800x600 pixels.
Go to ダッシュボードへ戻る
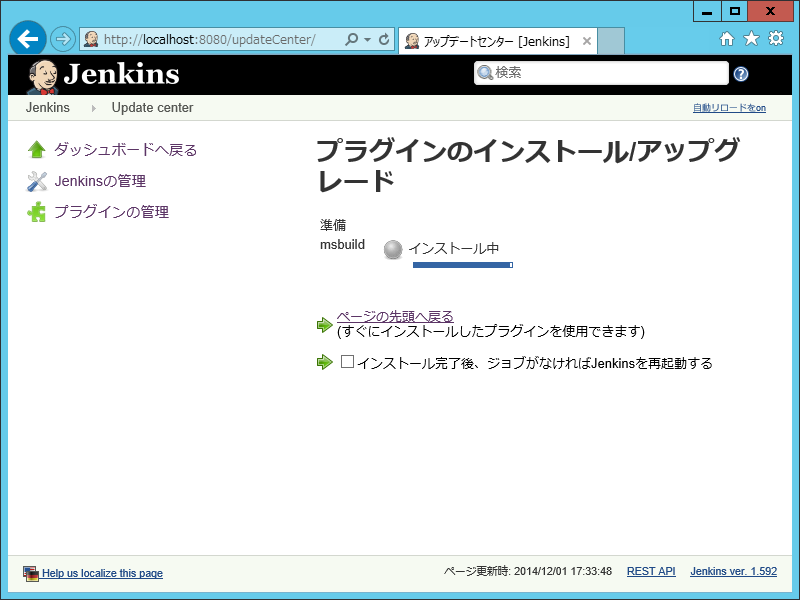(x=126, y=150)
